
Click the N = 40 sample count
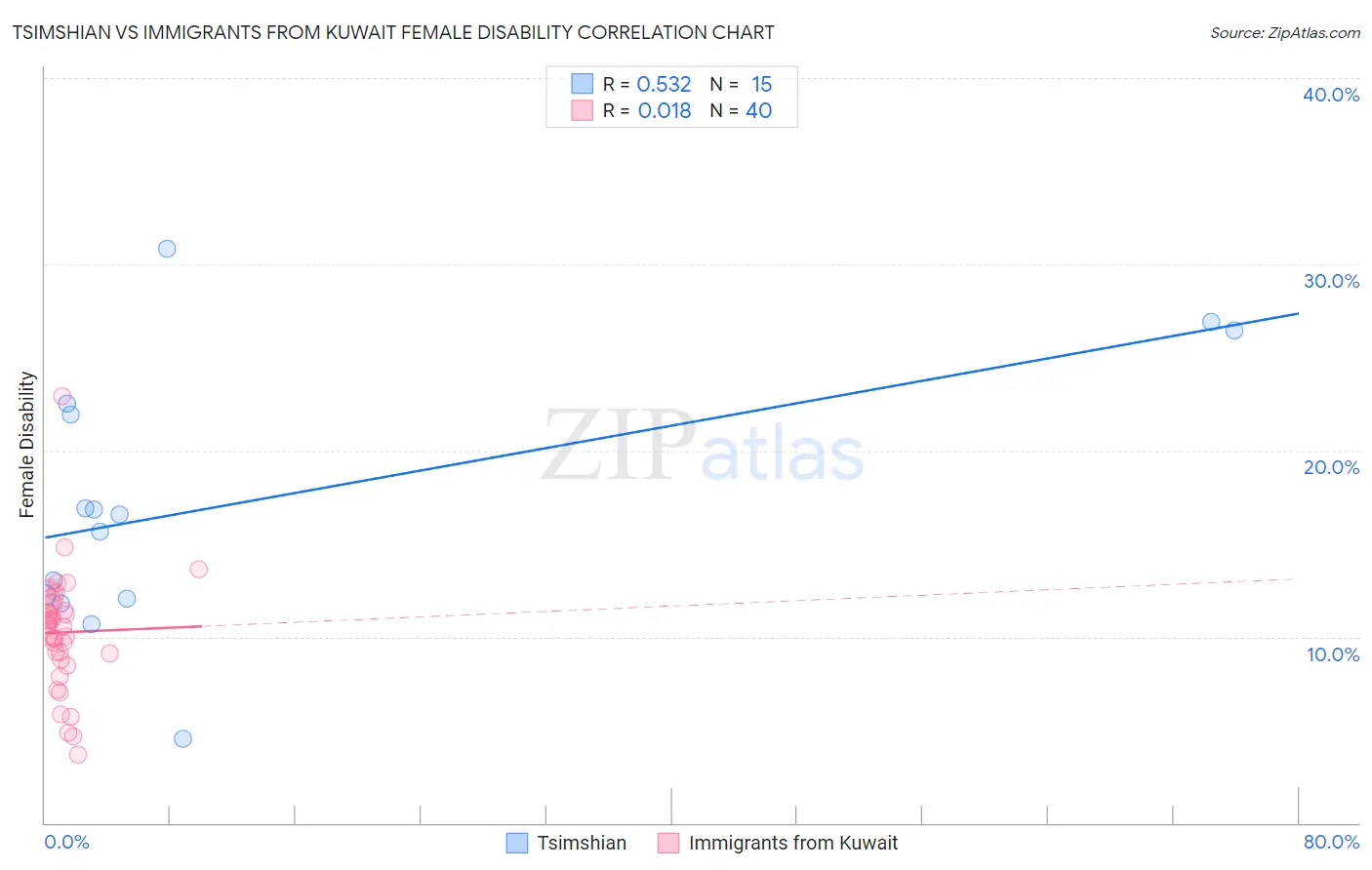click(741, 110)
